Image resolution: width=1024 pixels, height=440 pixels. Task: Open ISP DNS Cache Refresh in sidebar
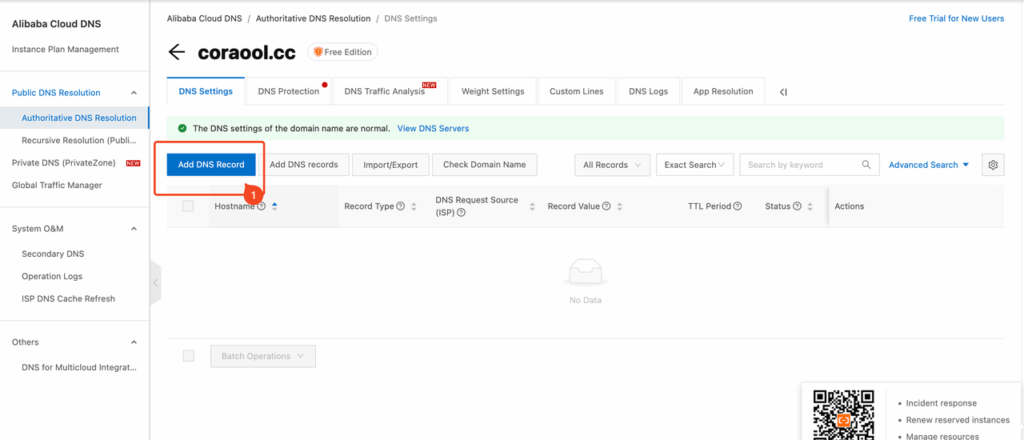coord(69,298)
